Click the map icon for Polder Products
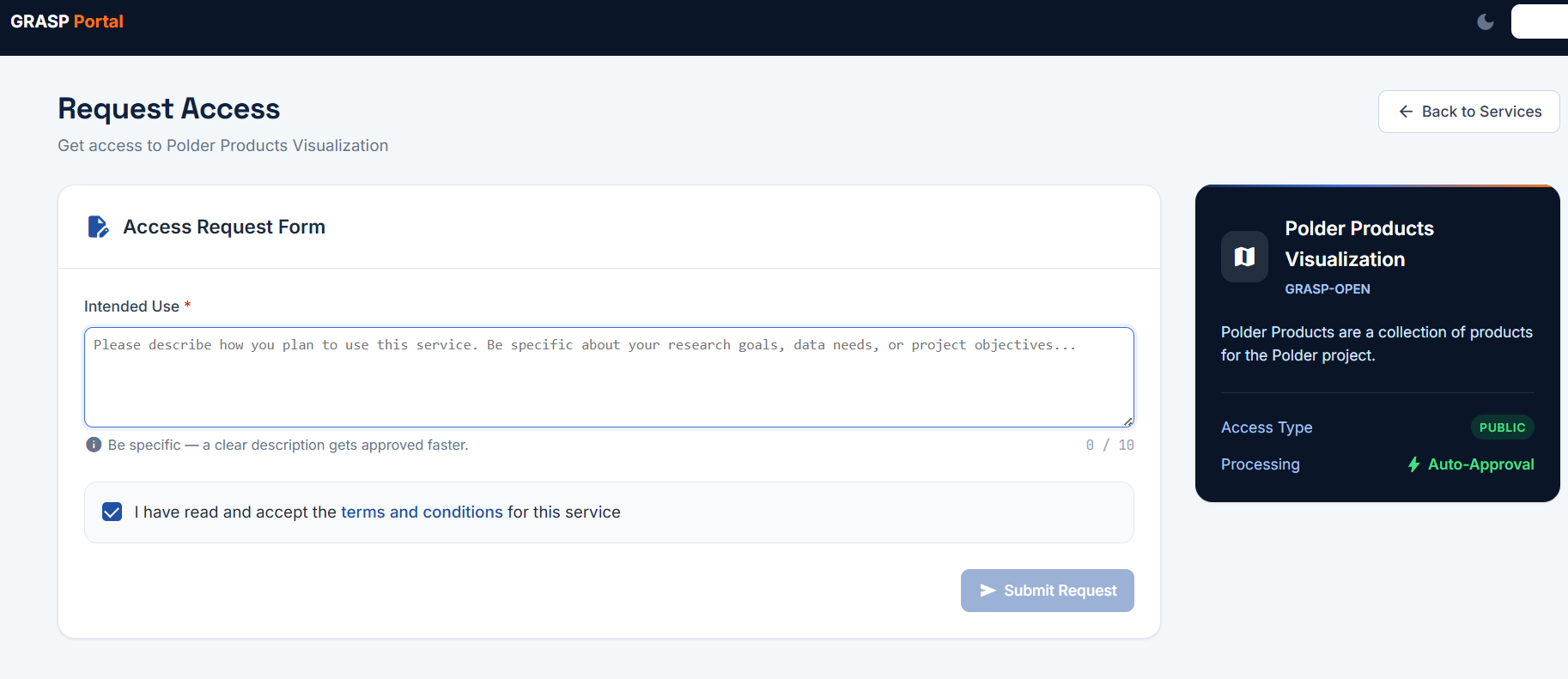The image size is (1568, 679). coord(1244,257)
